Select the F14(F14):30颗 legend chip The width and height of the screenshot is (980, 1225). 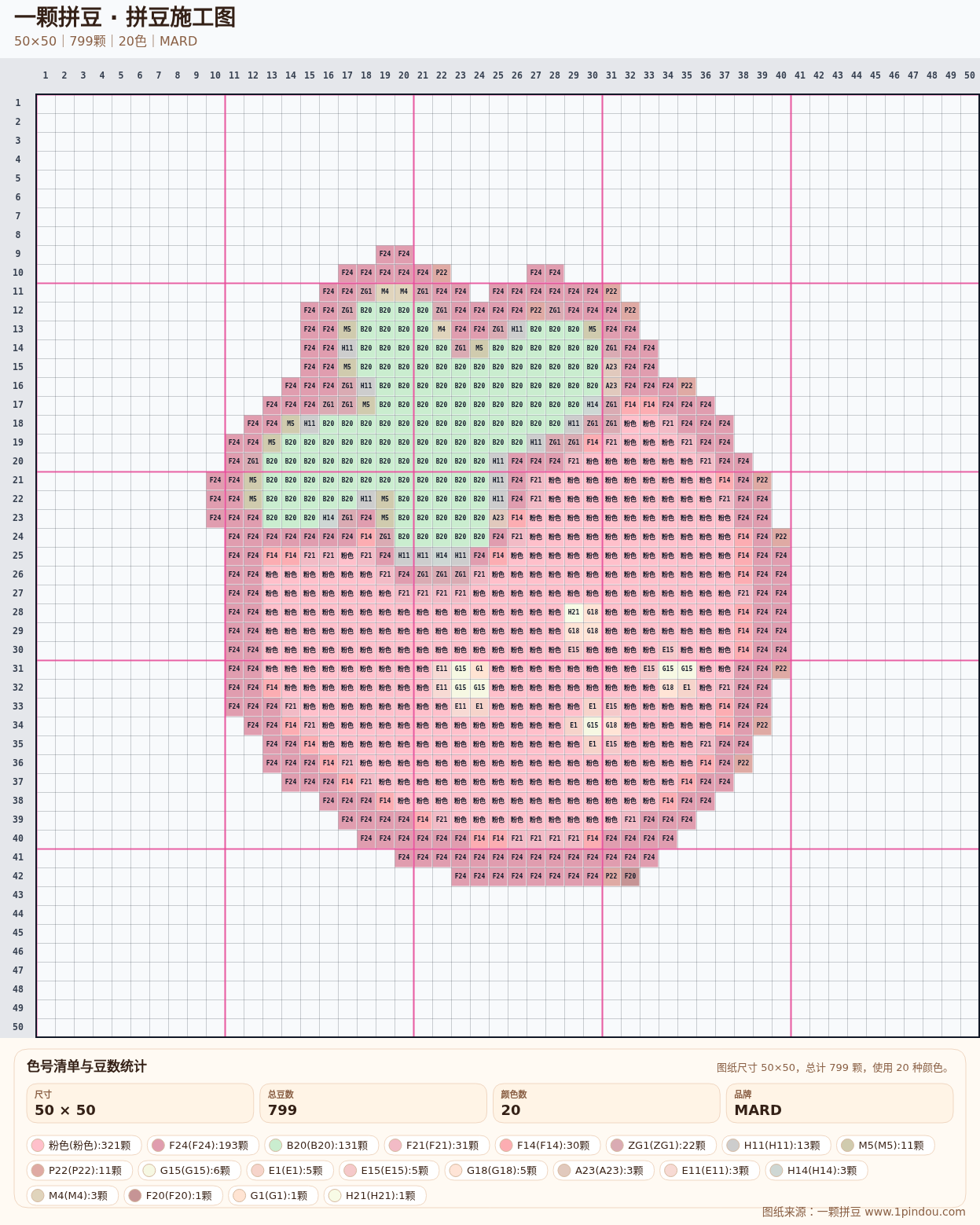point(548,1145)
